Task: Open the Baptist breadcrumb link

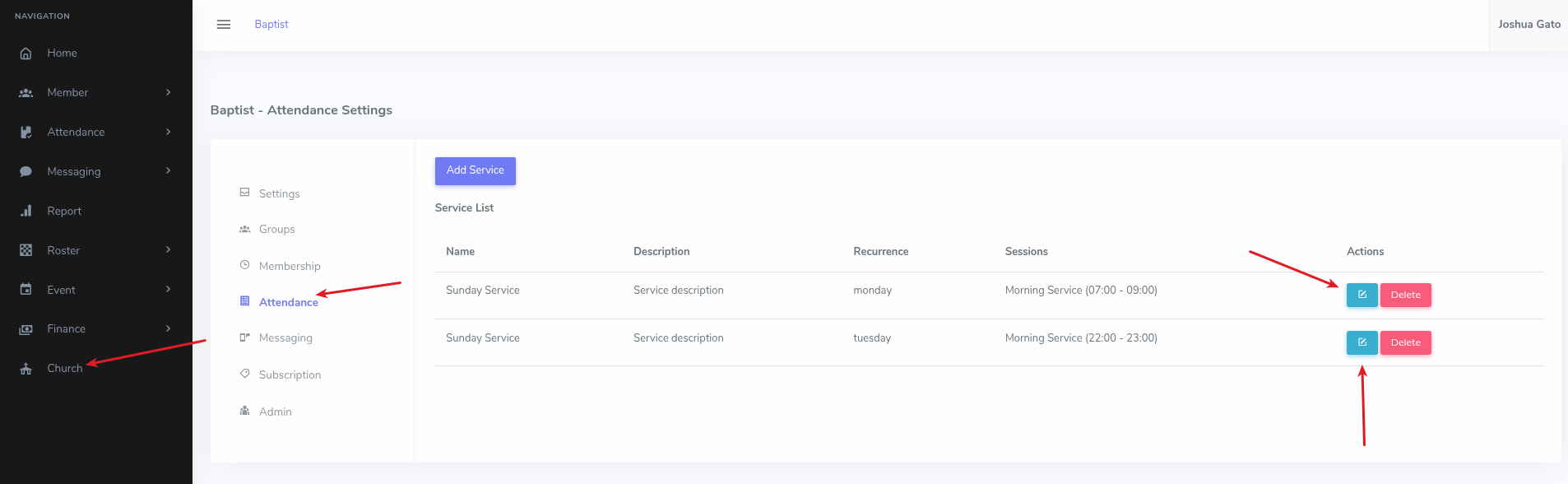Action: 271,25
